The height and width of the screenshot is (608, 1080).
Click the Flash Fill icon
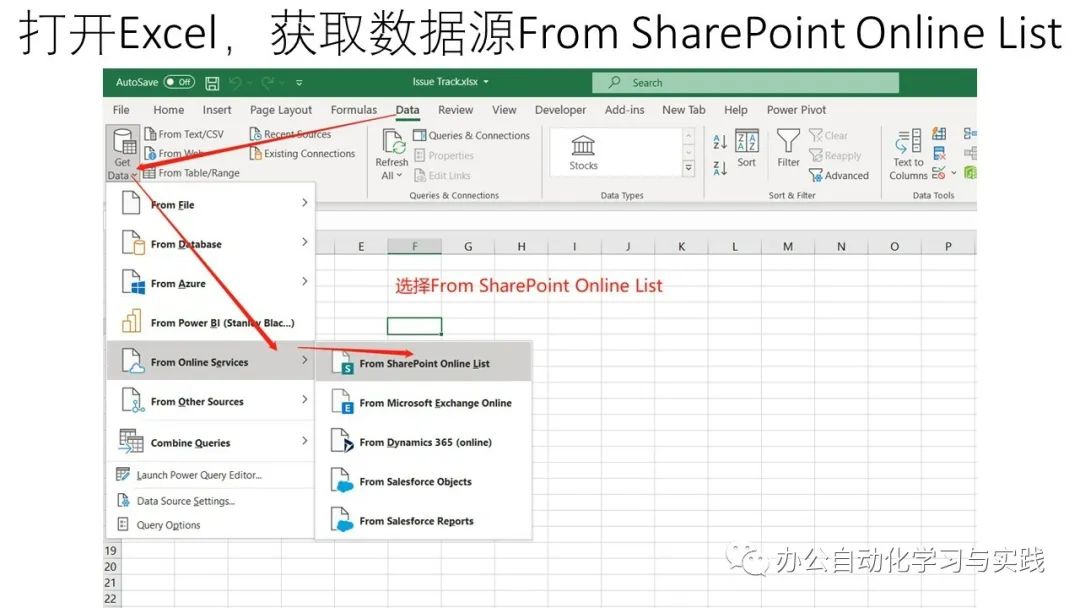[x=939, y=134]
